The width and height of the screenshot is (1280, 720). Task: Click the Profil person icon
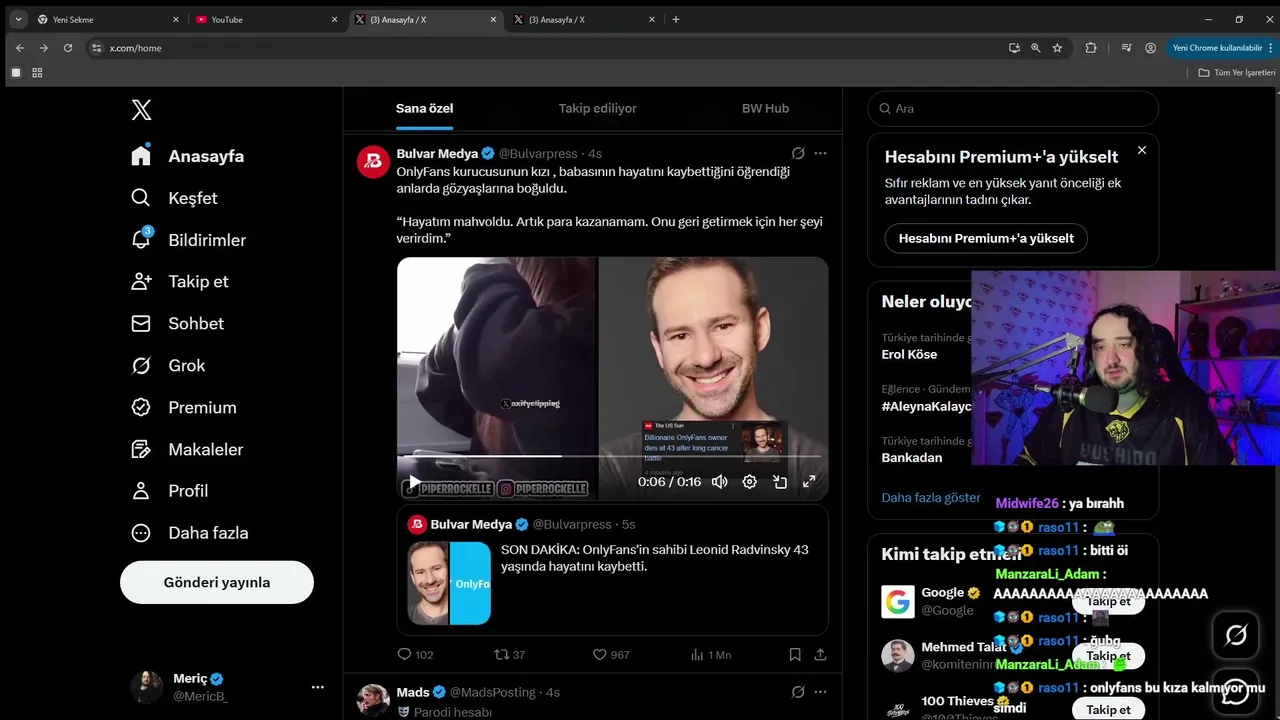click(x=141, y=491)
